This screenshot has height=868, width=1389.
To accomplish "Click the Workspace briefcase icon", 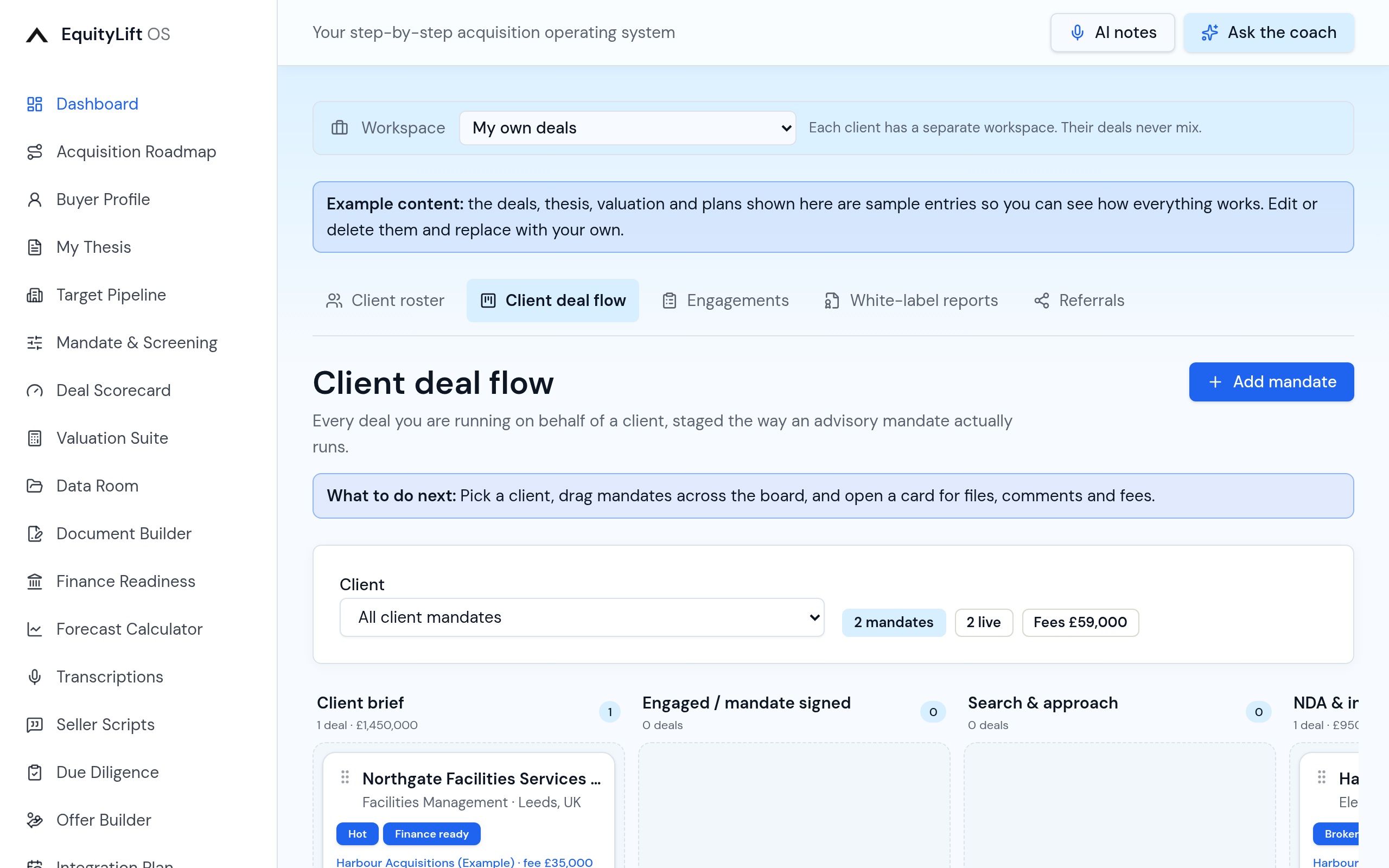I will tap(340, 127).
